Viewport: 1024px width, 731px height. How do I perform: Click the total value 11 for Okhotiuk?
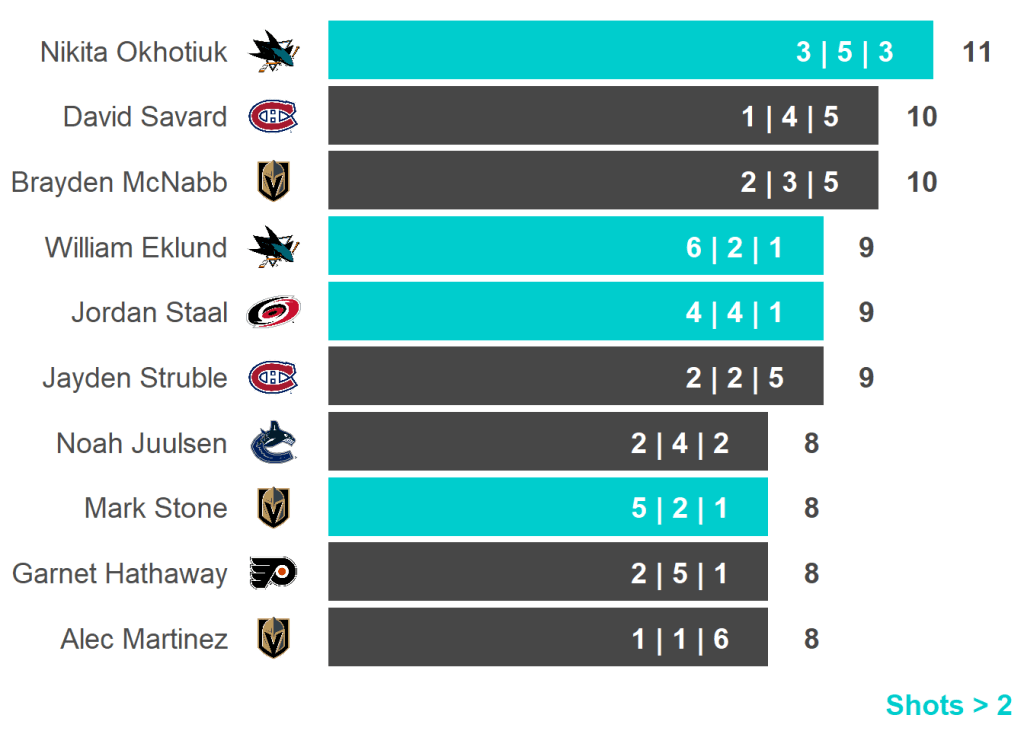tap(976, 52)
